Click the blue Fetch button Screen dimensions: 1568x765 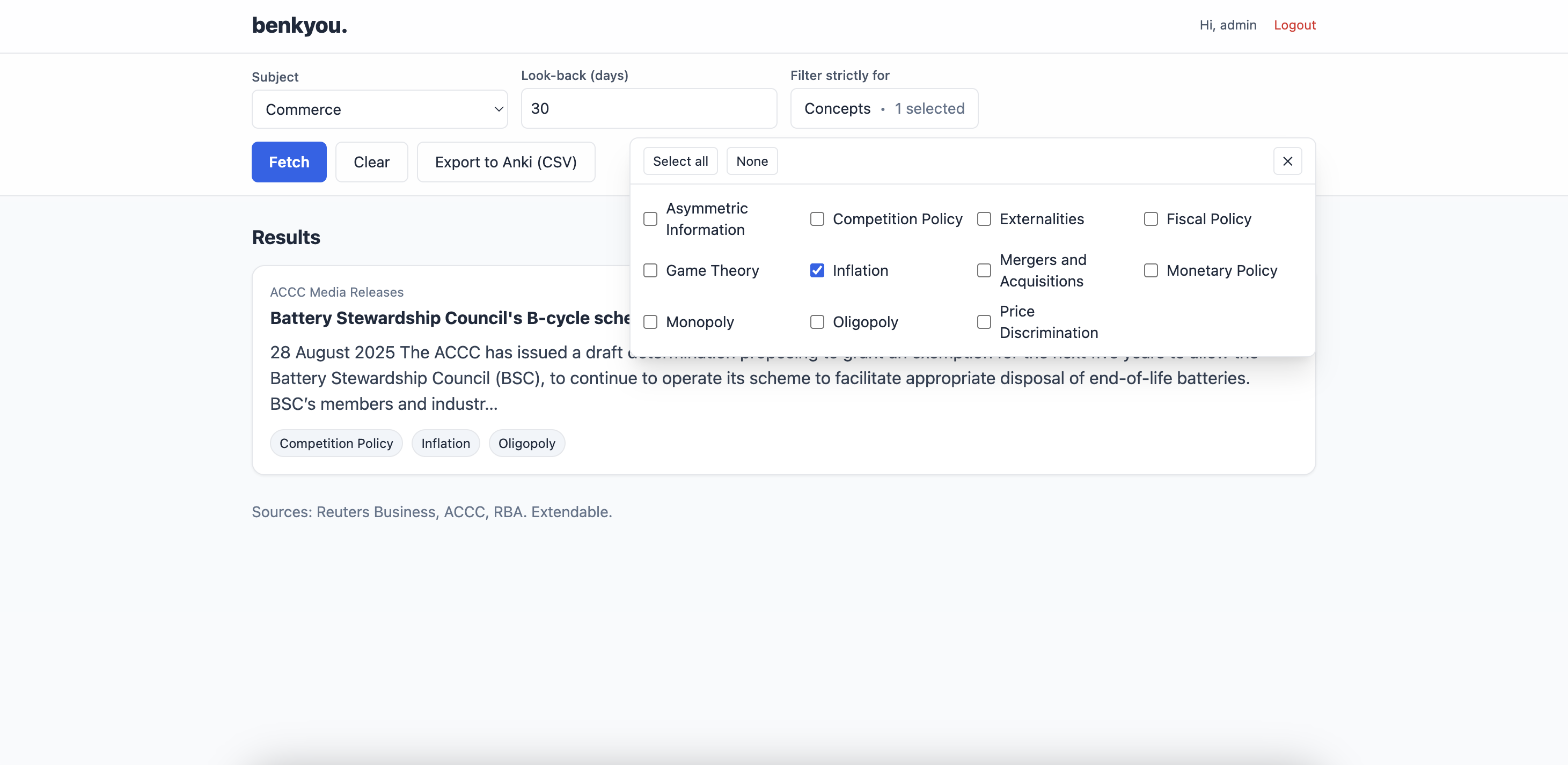(x=289, y=162)
